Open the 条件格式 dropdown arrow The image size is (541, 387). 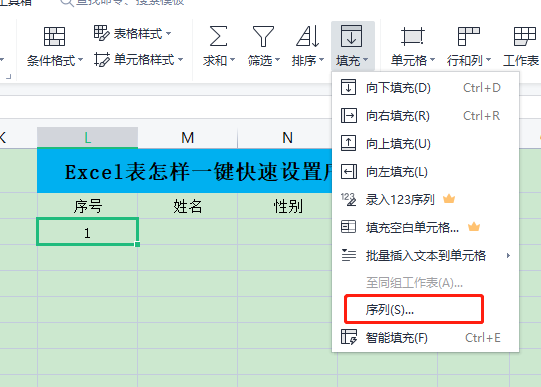click(x=80, y=60)
